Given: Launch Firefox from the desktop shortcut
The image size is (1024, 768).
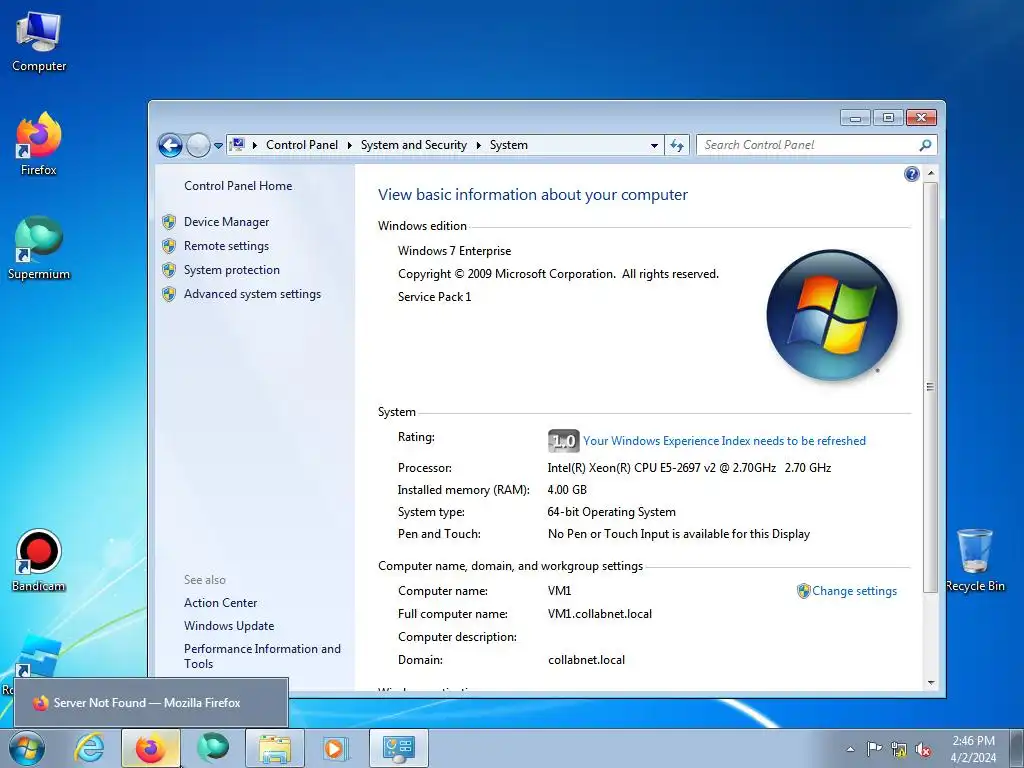Looking at the screenshot, I should coord(39,144).
